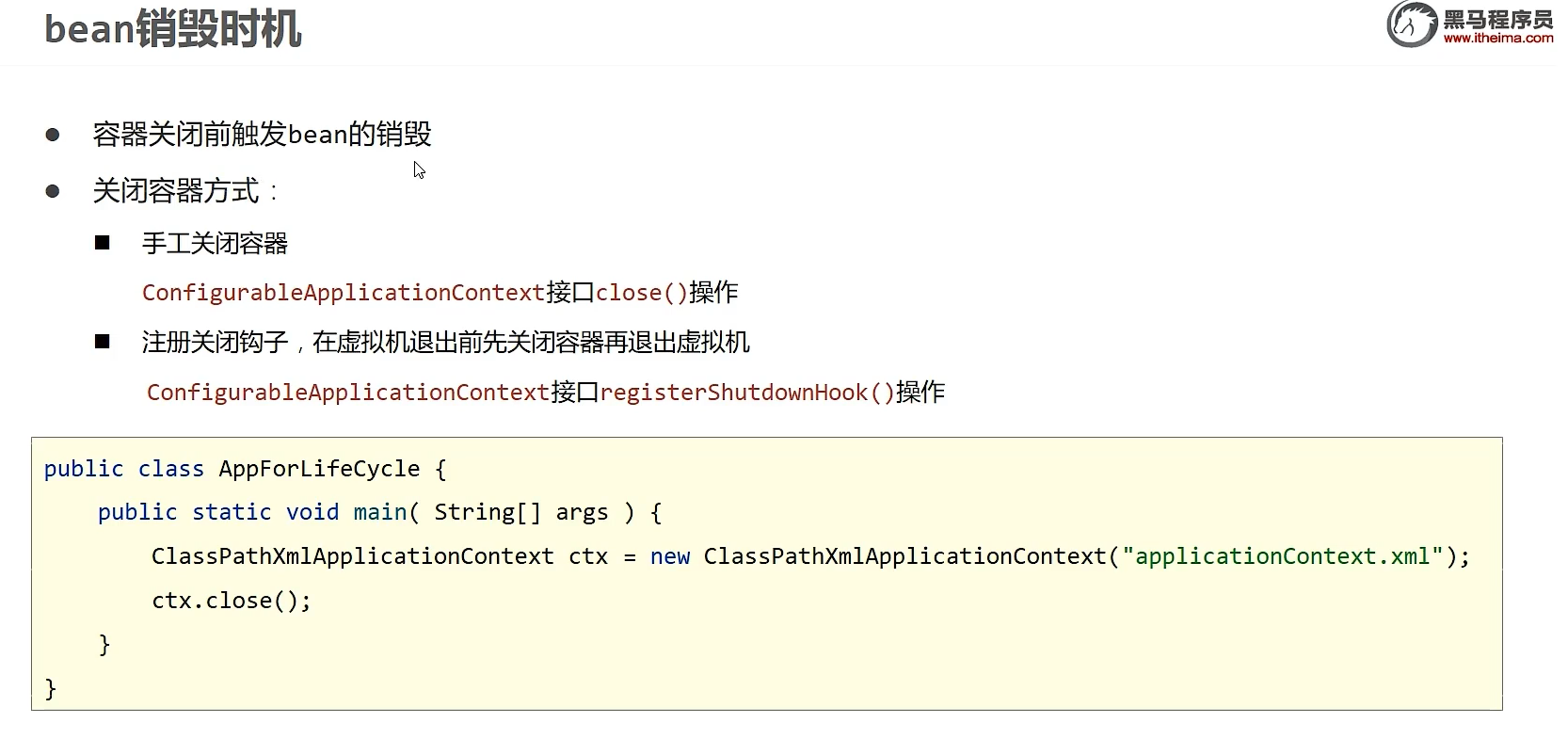Click the final closing brace of class

click(x=51, y=689)
